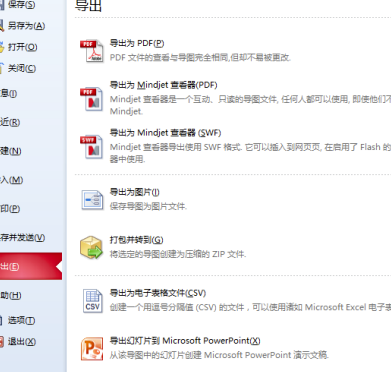Select 导出为 Mindjet 查看器(PDF) option
This screenshot has height=372, width=391.
tap(164, 85)
